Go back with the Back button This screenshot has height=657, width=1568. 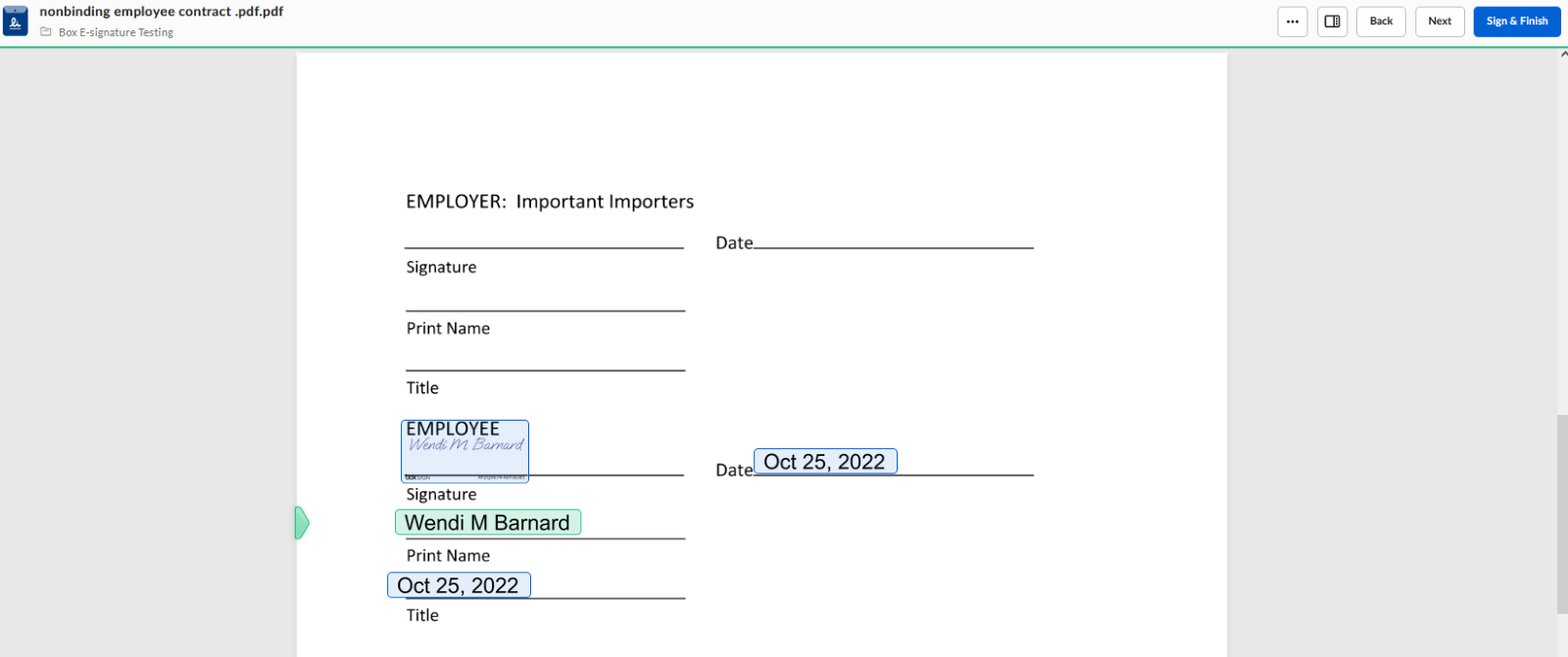tap(1381, 22)
